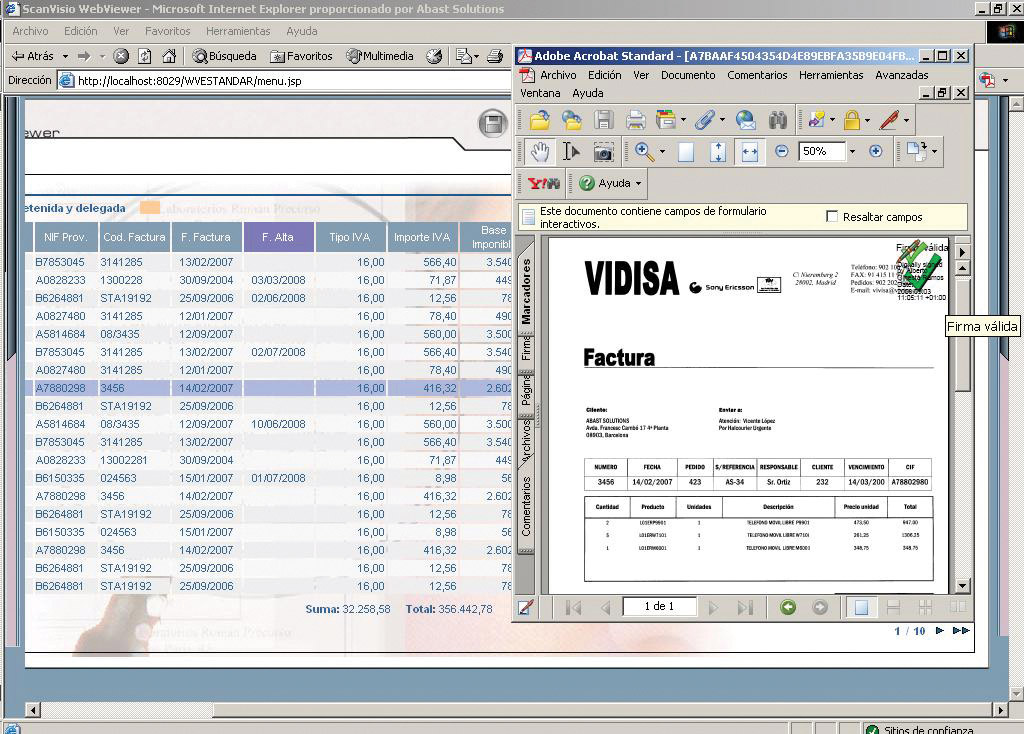The image size is (1024, 734).
Task: Enable the Resaltar campos checkbox
Action: click(x=832, y=217)
